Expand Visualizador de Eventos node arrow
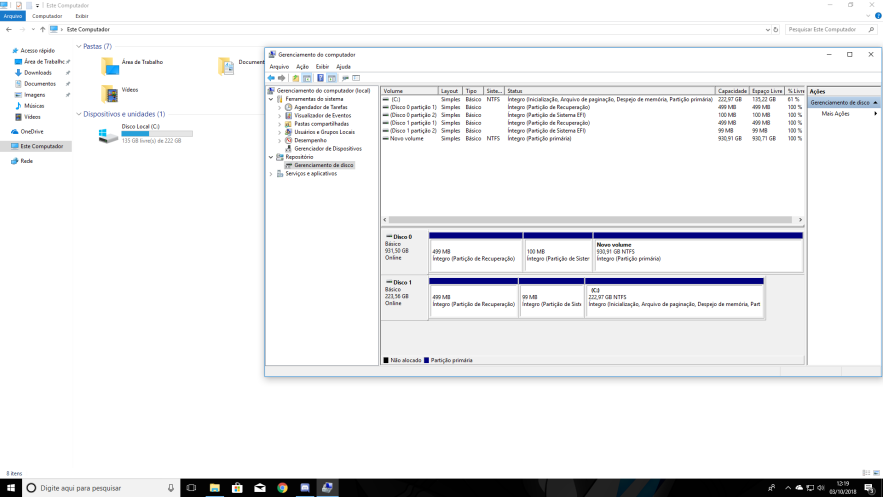The height and width of the screenshot is (497, 883). point(280,115)
